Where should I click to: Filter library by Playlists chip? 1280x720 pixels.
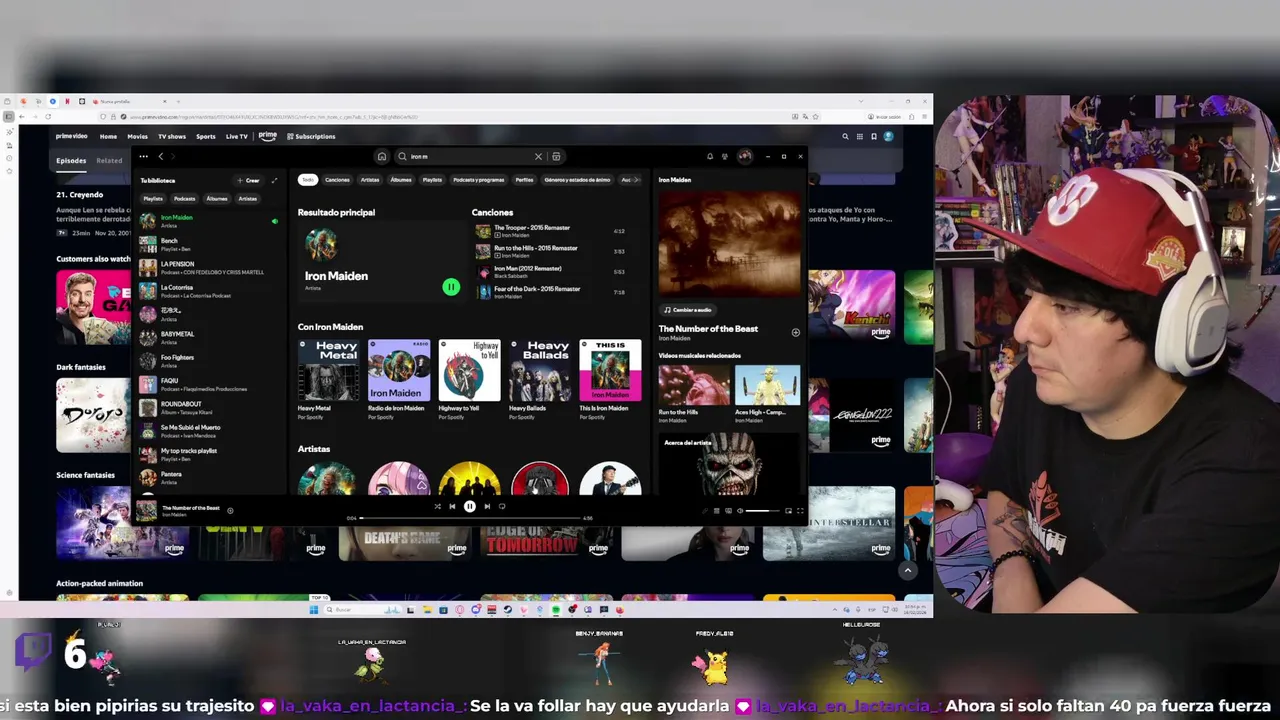click(x=153, y=198)
